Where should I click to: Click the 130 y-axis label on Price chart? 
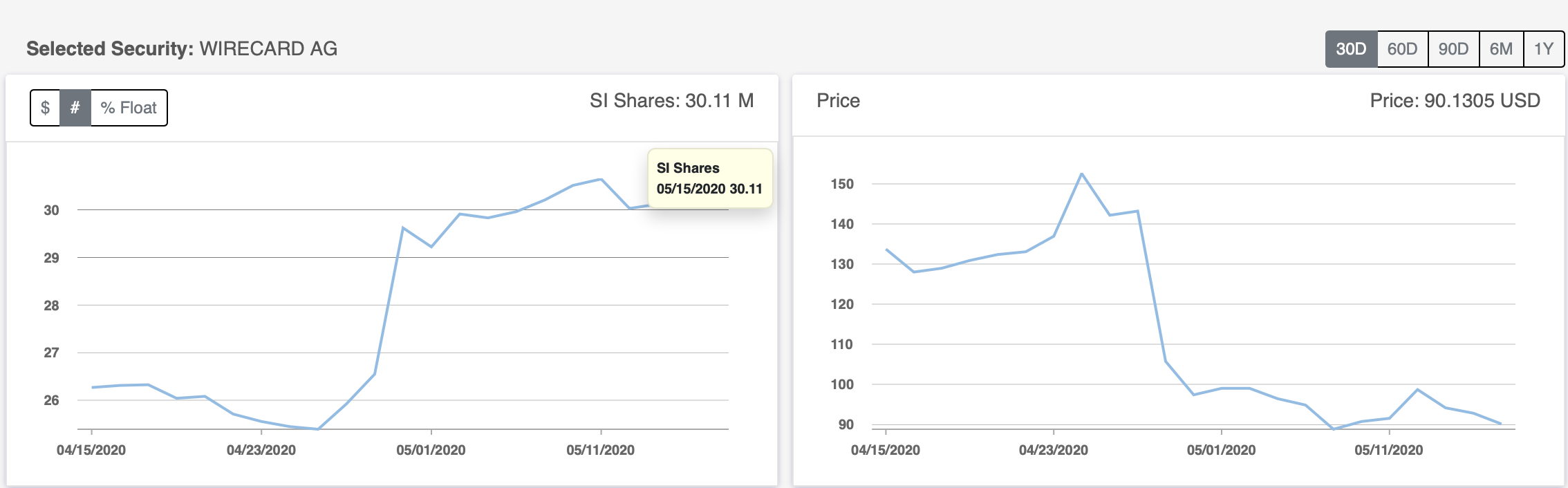[x=842, y=264]
